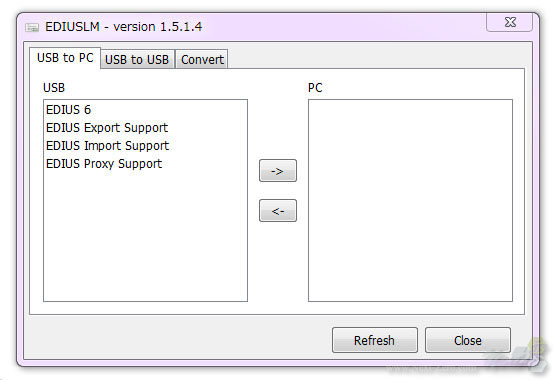Click blank area left of Refresh button
554x380 pixels.
[x=177, y=339]
